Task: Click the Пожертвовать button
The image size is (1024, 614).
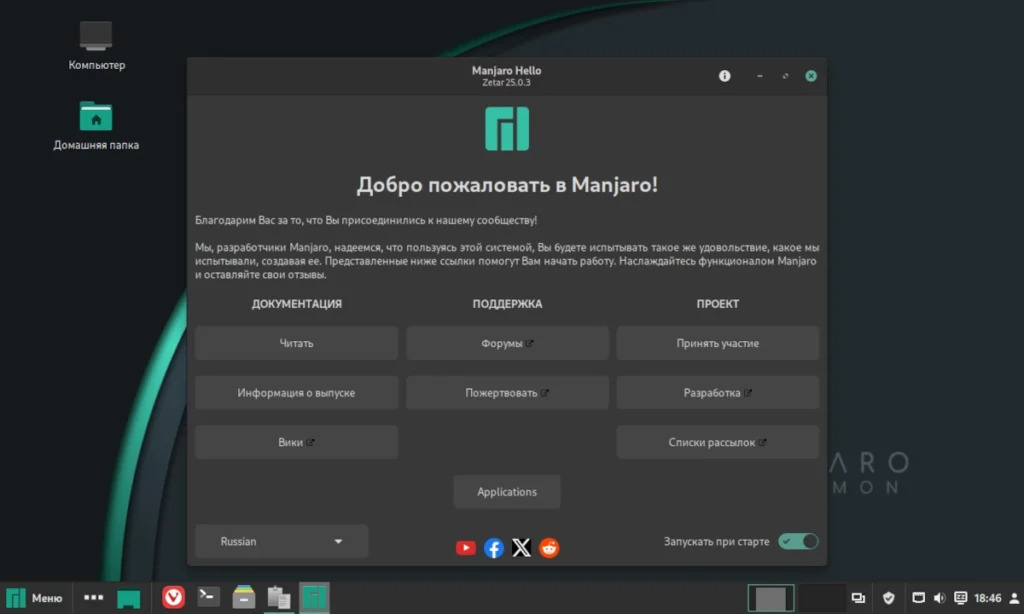Action: coord(507,393)
